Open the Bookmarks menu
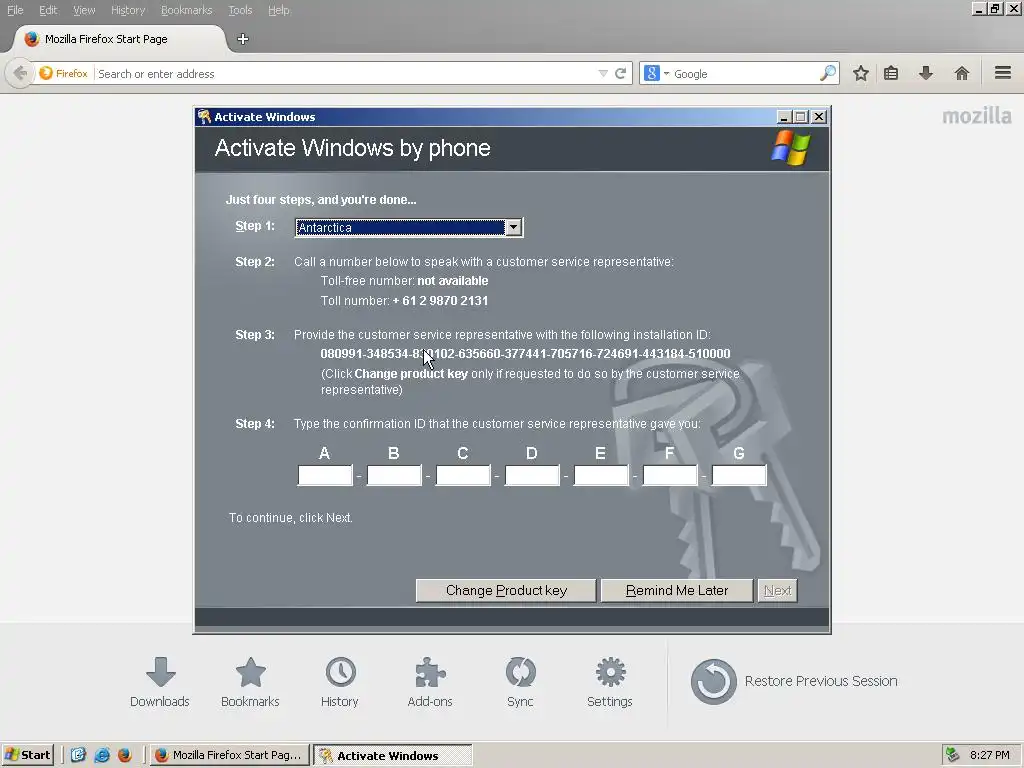 tap(186, 10)
